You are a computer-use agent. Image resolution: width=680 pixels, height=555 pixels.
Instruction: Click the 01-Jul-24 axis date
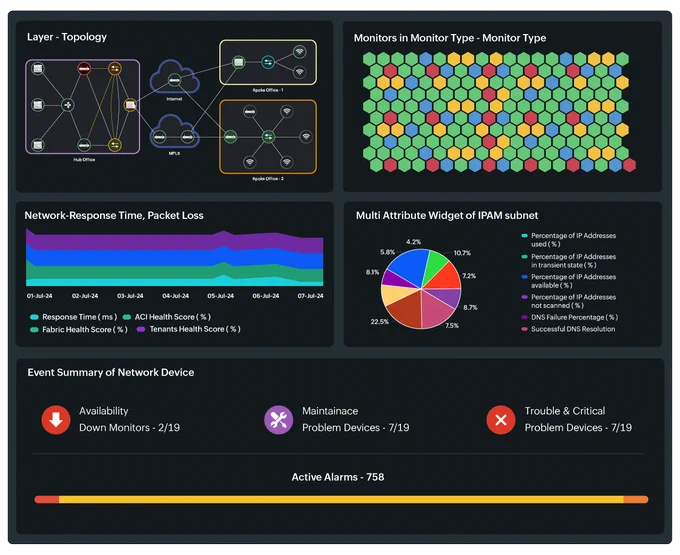(39, 296)
